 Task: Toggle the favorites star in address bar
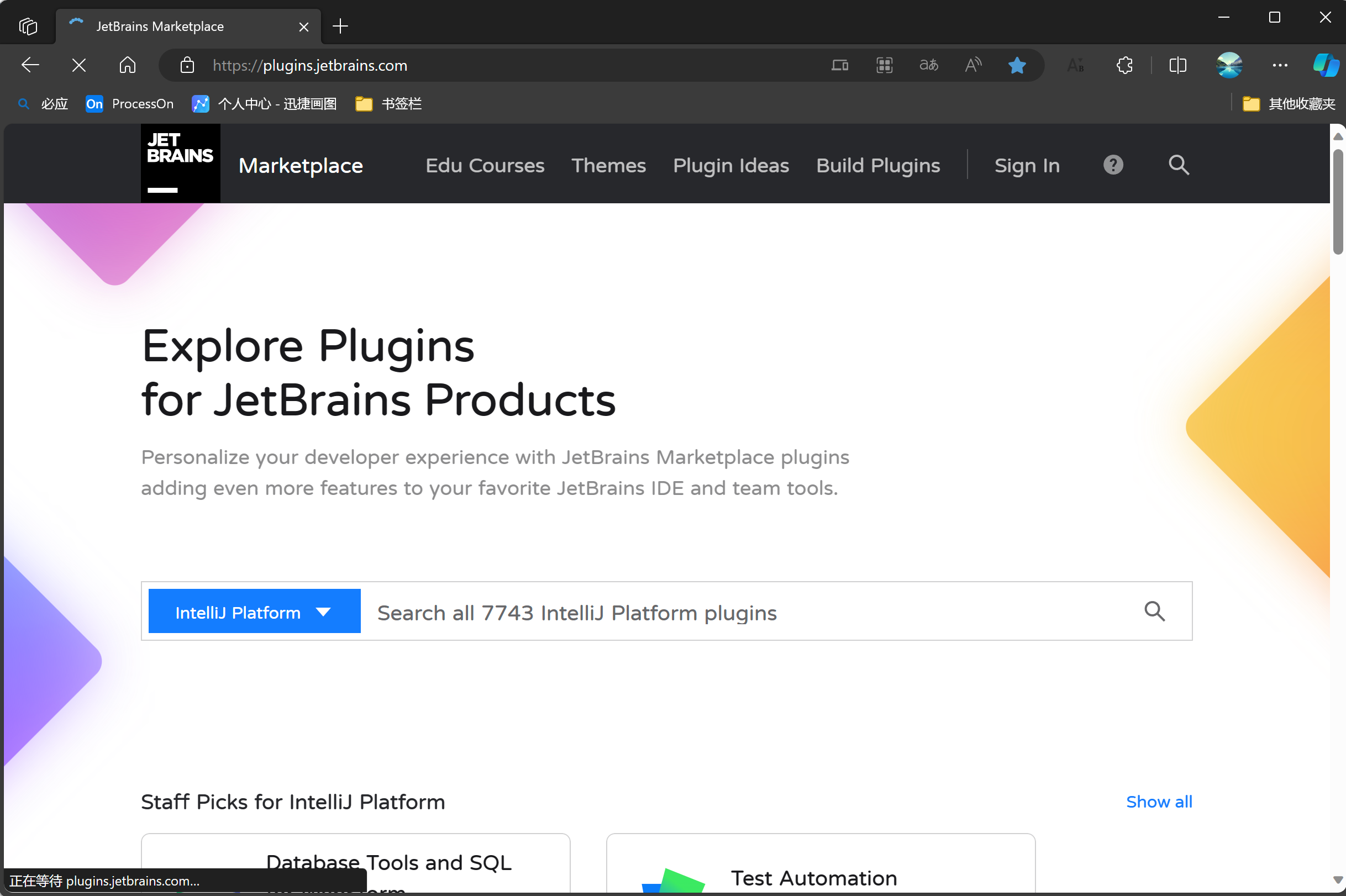point(1017,65)
